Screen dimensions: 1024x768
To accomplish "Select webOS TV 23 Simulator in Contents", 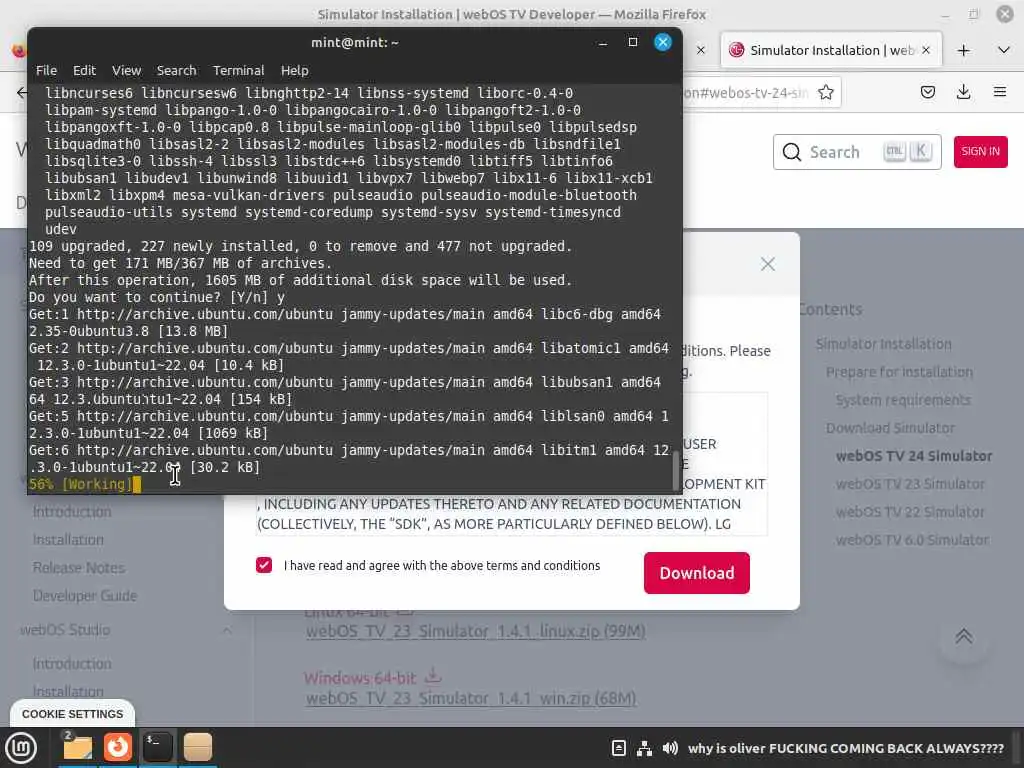I will 910,485.
